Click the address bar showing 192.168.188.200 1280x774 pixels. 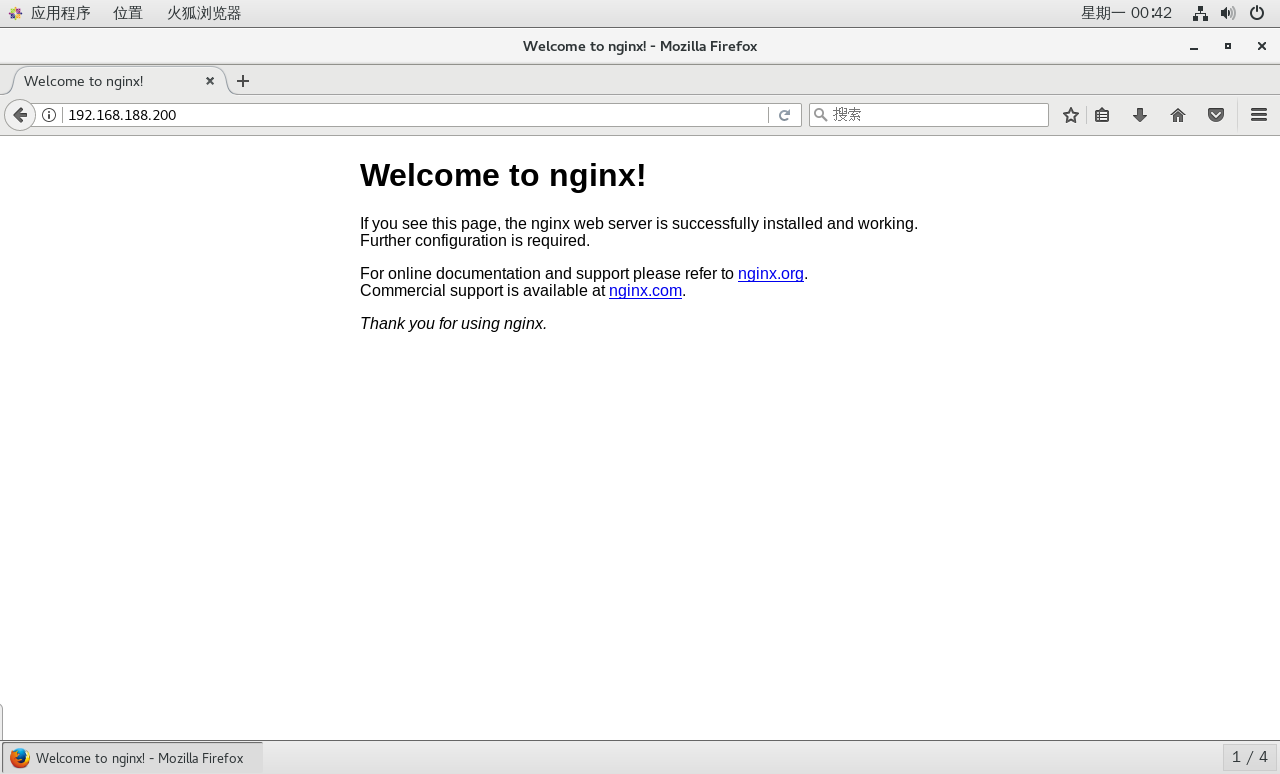coord(416,115)
